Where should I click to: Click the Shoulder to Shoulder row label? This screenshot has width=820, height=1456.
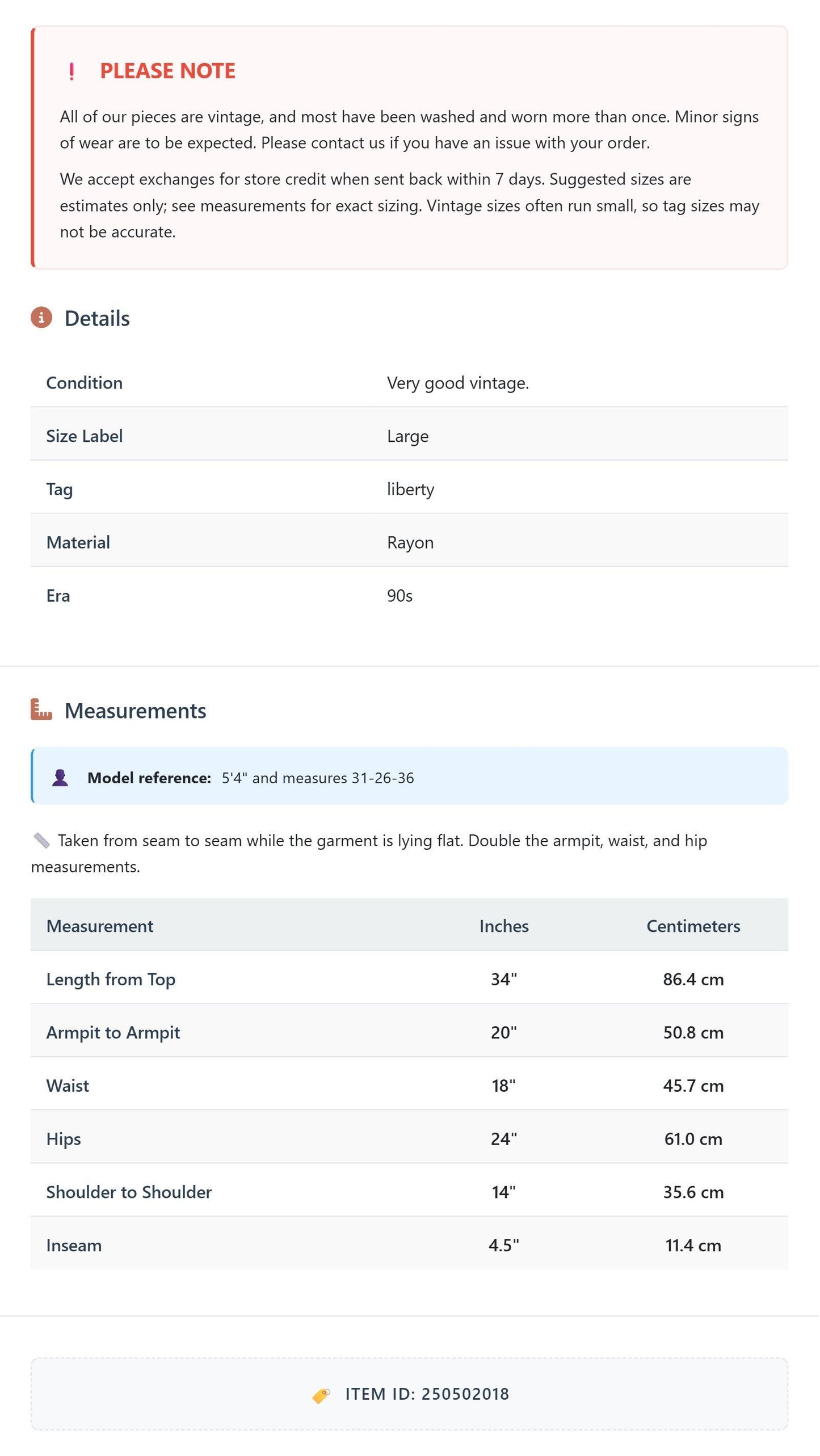129,1192
